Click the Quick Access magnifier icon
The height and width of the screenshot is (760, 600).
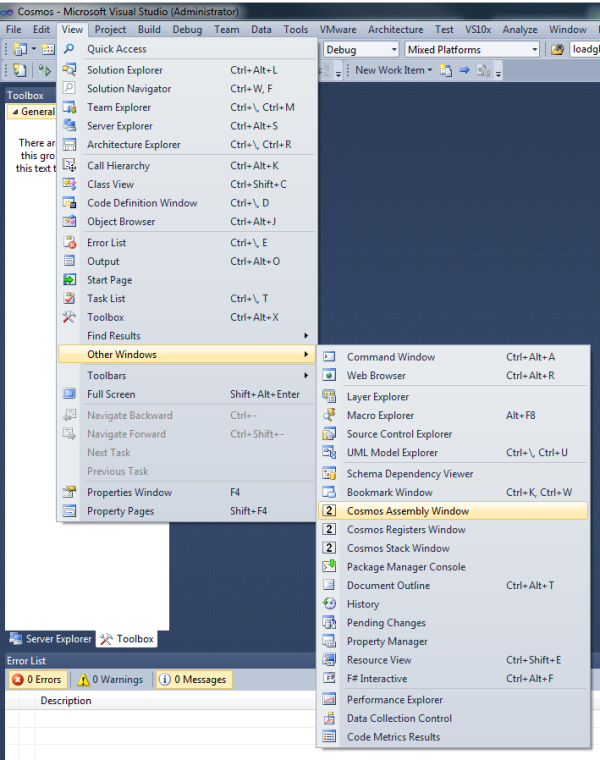tap(69, 49)
